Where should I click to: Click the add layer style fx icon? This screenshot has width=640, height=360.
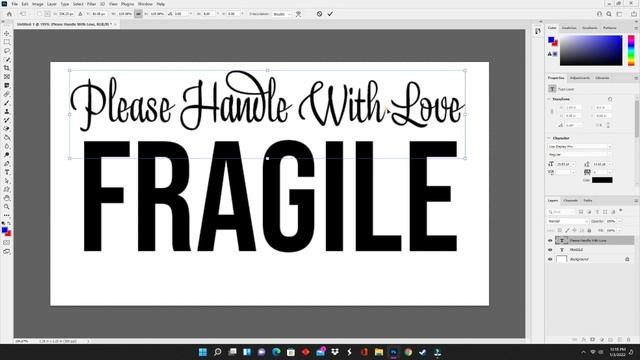coord(583,340)
